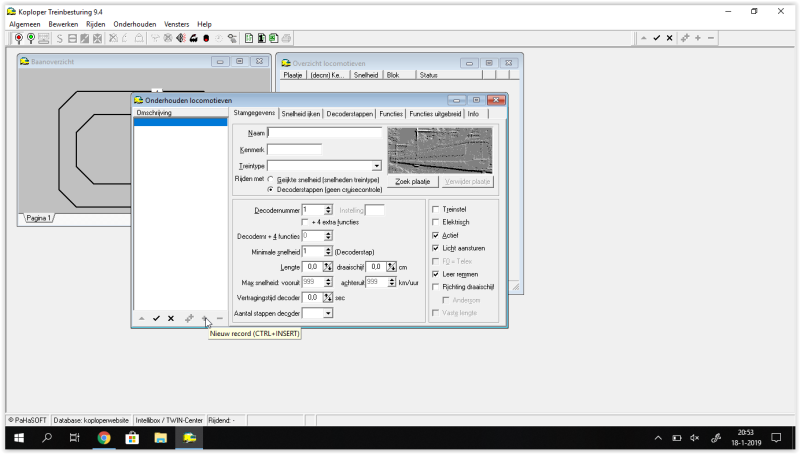Click the Zoek plaatje button
This screenshot has height=454, width=800.
pos(412,182)
